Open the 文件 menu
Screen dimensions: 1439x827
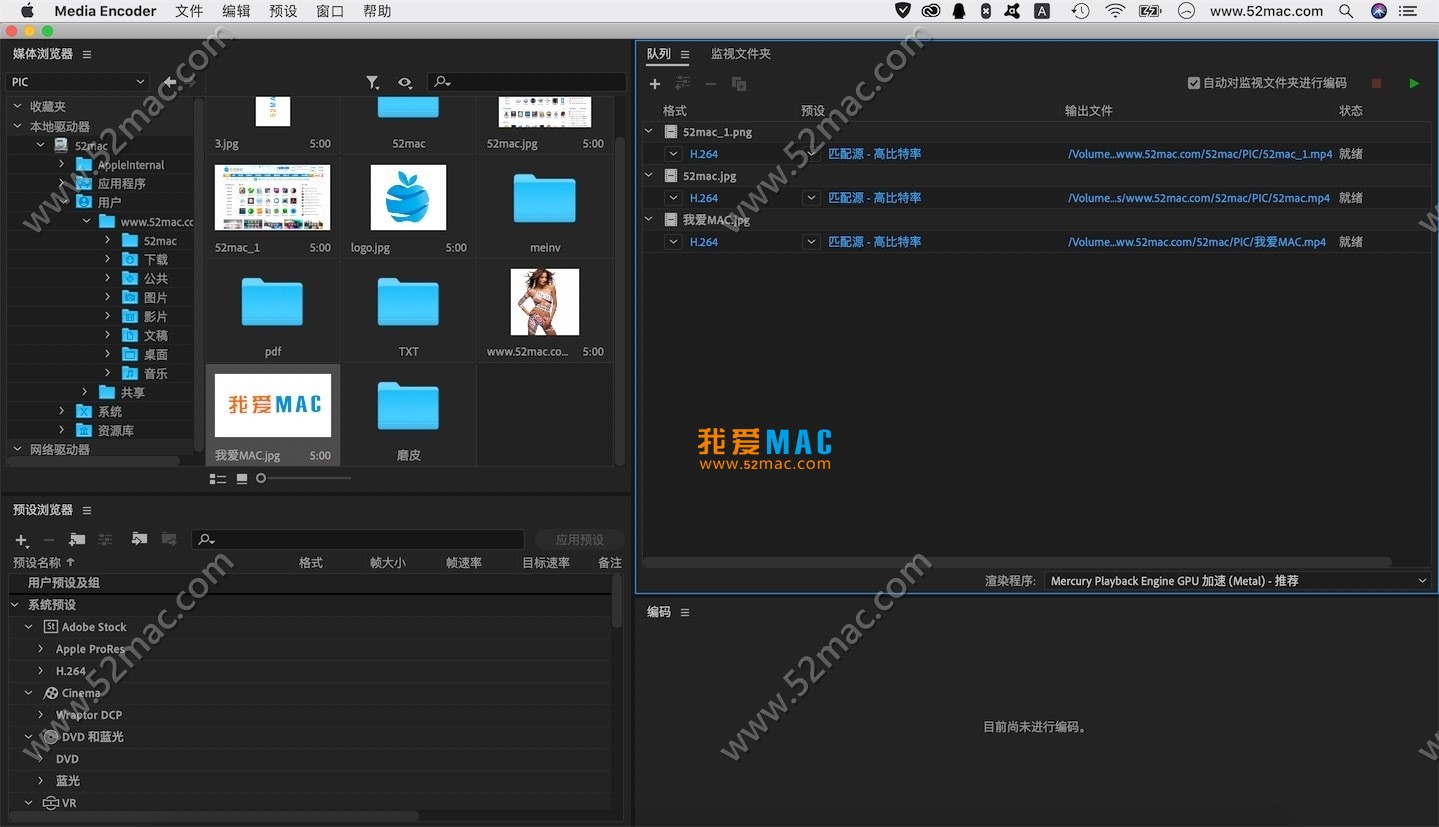pos(189,11)
